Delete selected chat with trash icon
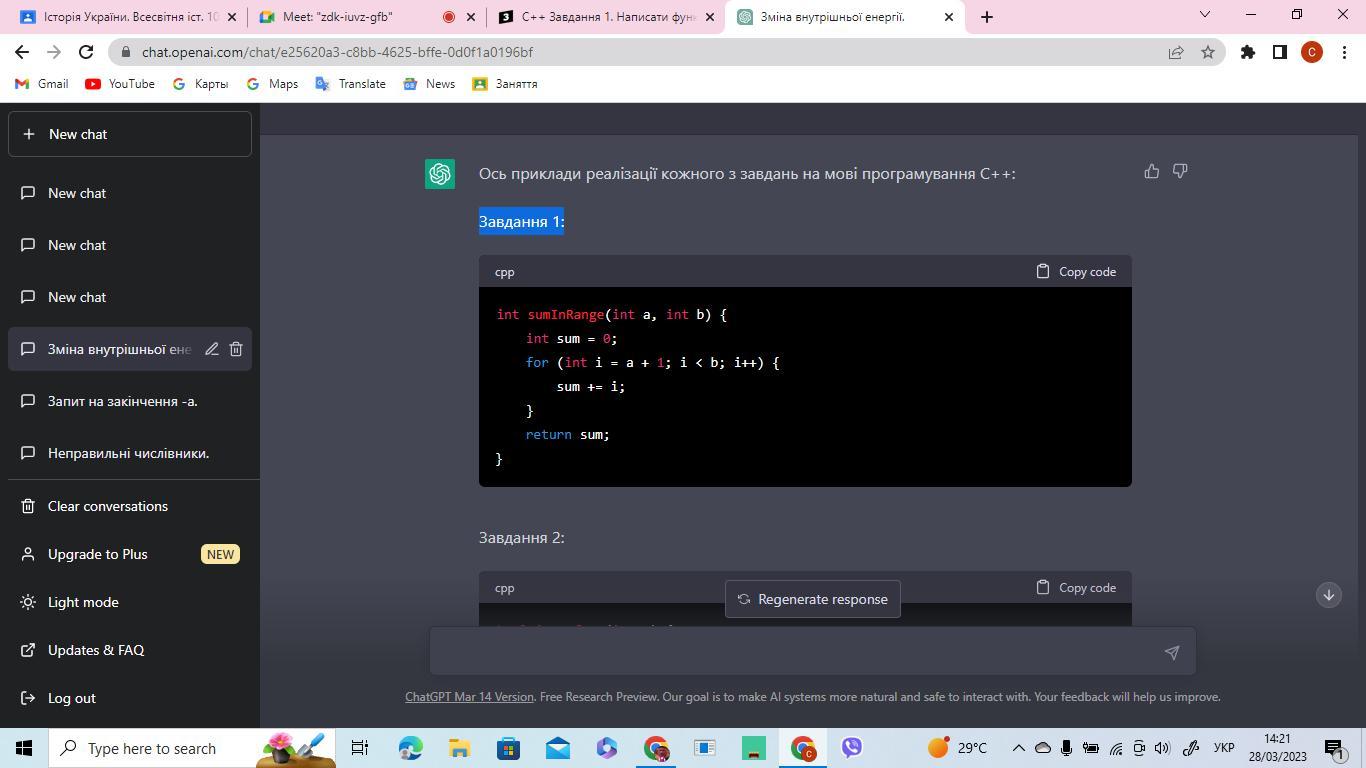1366x768 pixels. pos(236,349)
